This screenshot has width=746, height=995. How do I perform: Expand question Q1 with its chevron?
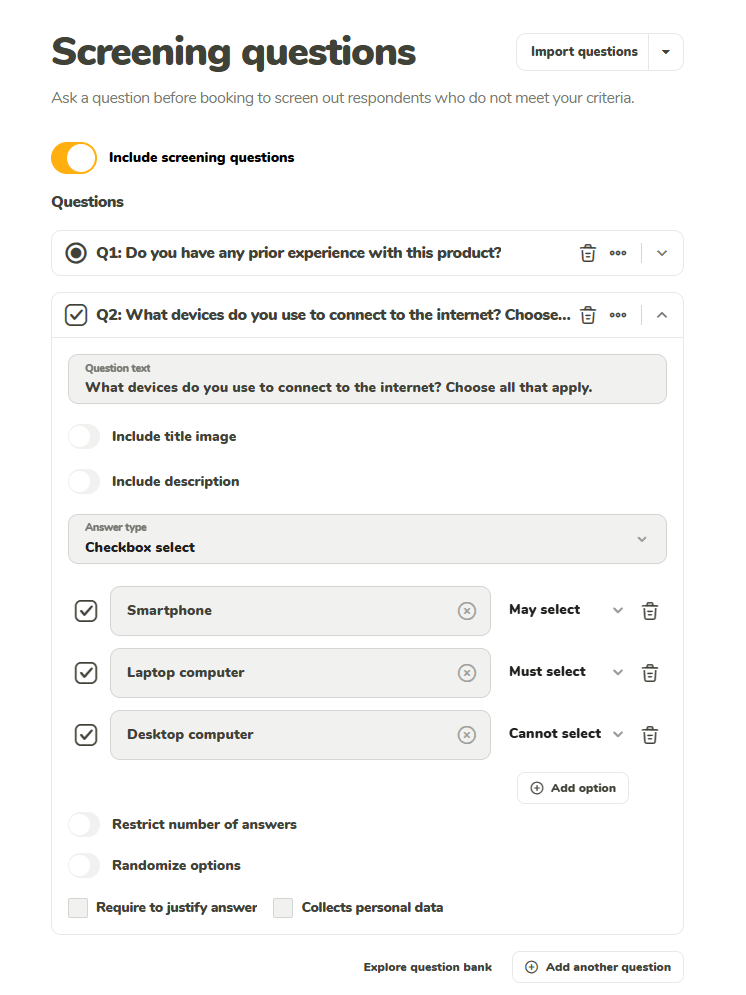[x=662, y=253]
